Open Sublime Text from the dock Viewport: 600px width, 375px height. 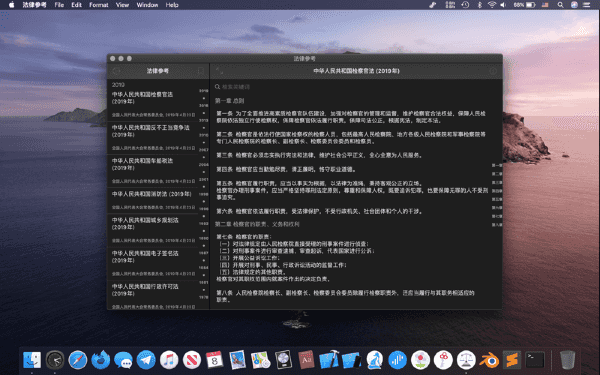[512, 360]
